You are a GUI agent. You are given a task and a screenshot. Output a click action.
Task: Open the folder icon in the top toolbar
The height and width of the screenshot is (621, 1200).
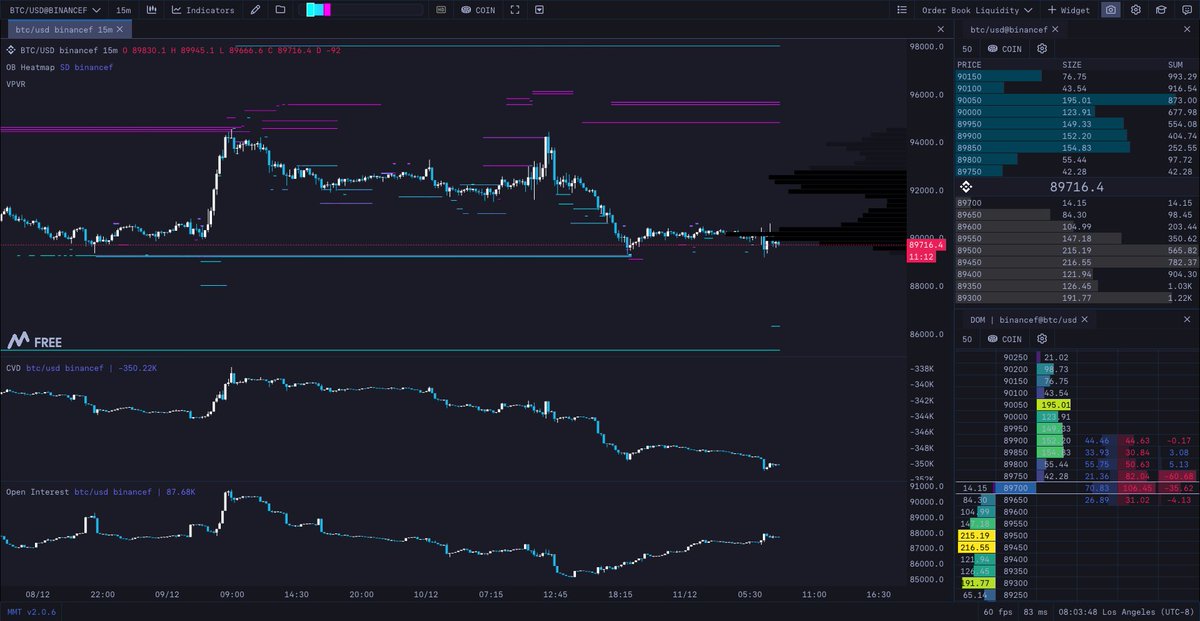pos(280,10)
